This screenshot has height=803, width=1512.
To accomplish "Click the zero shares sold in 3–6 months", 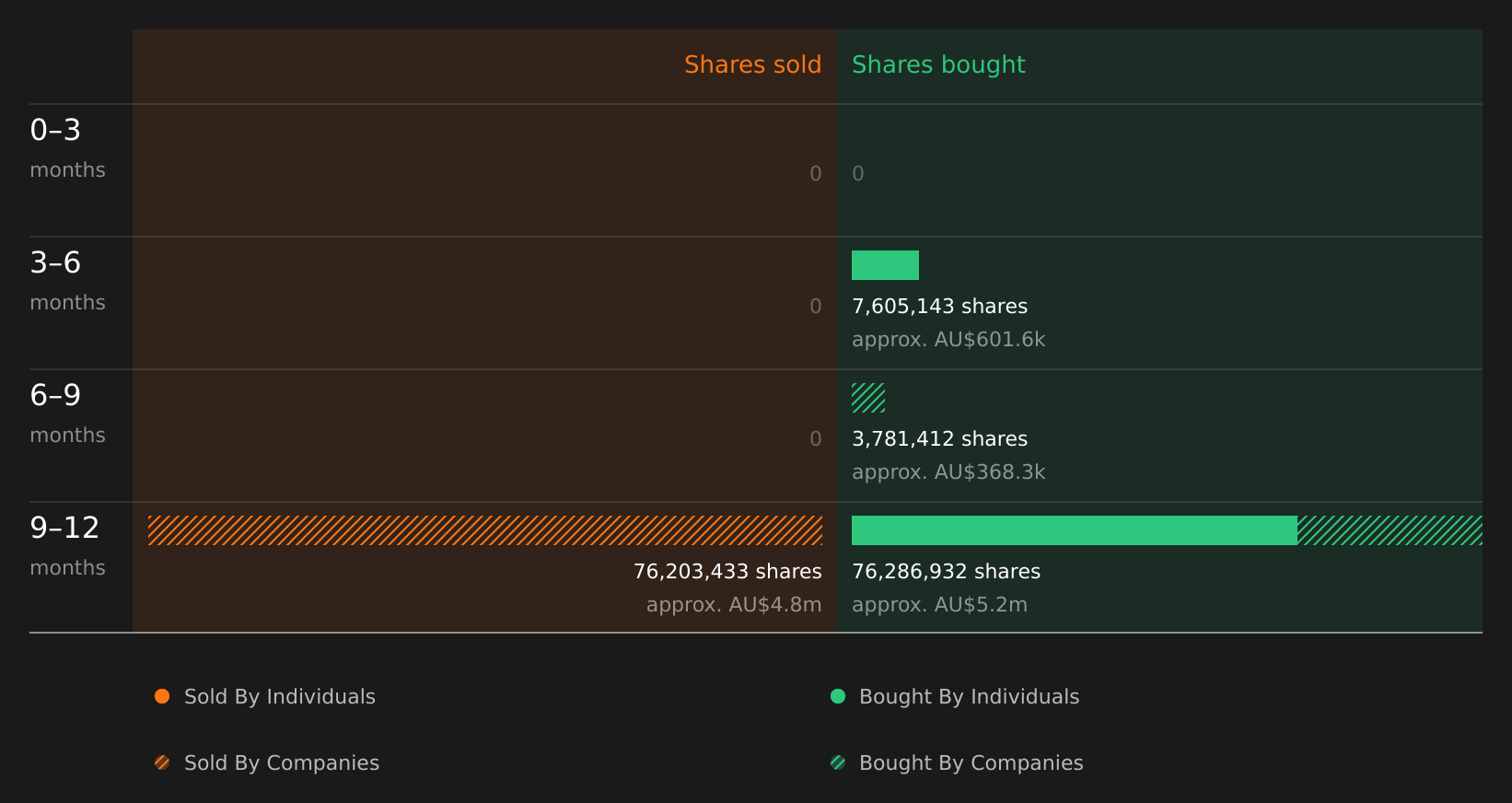I will (815, 307).
